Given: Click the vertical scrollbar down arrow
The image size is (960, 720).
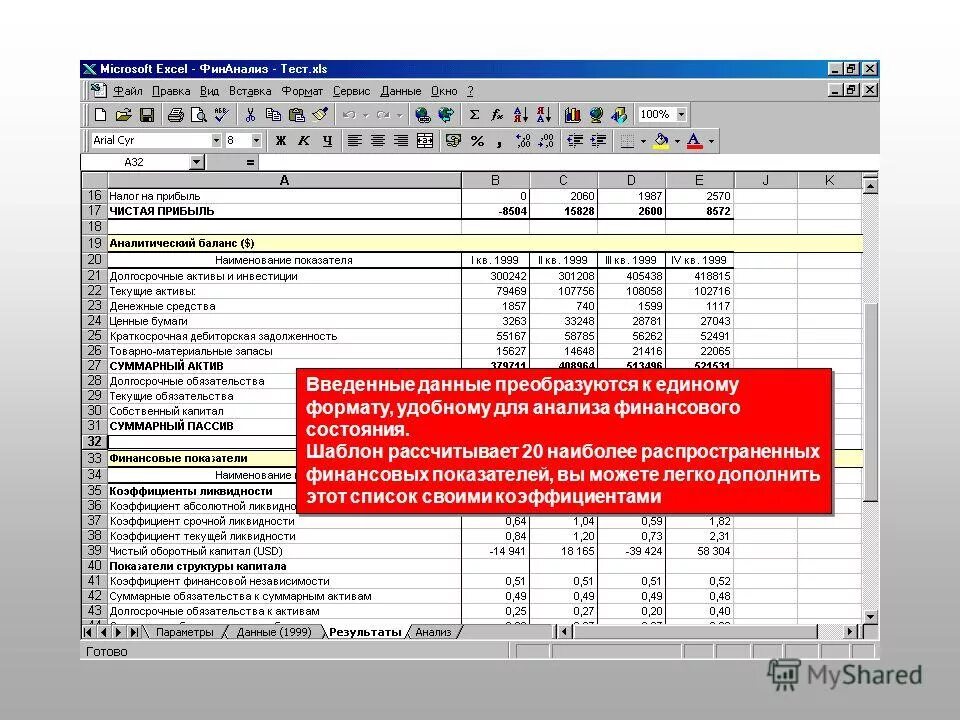Looking at the screenshot, I should (870, 617).
